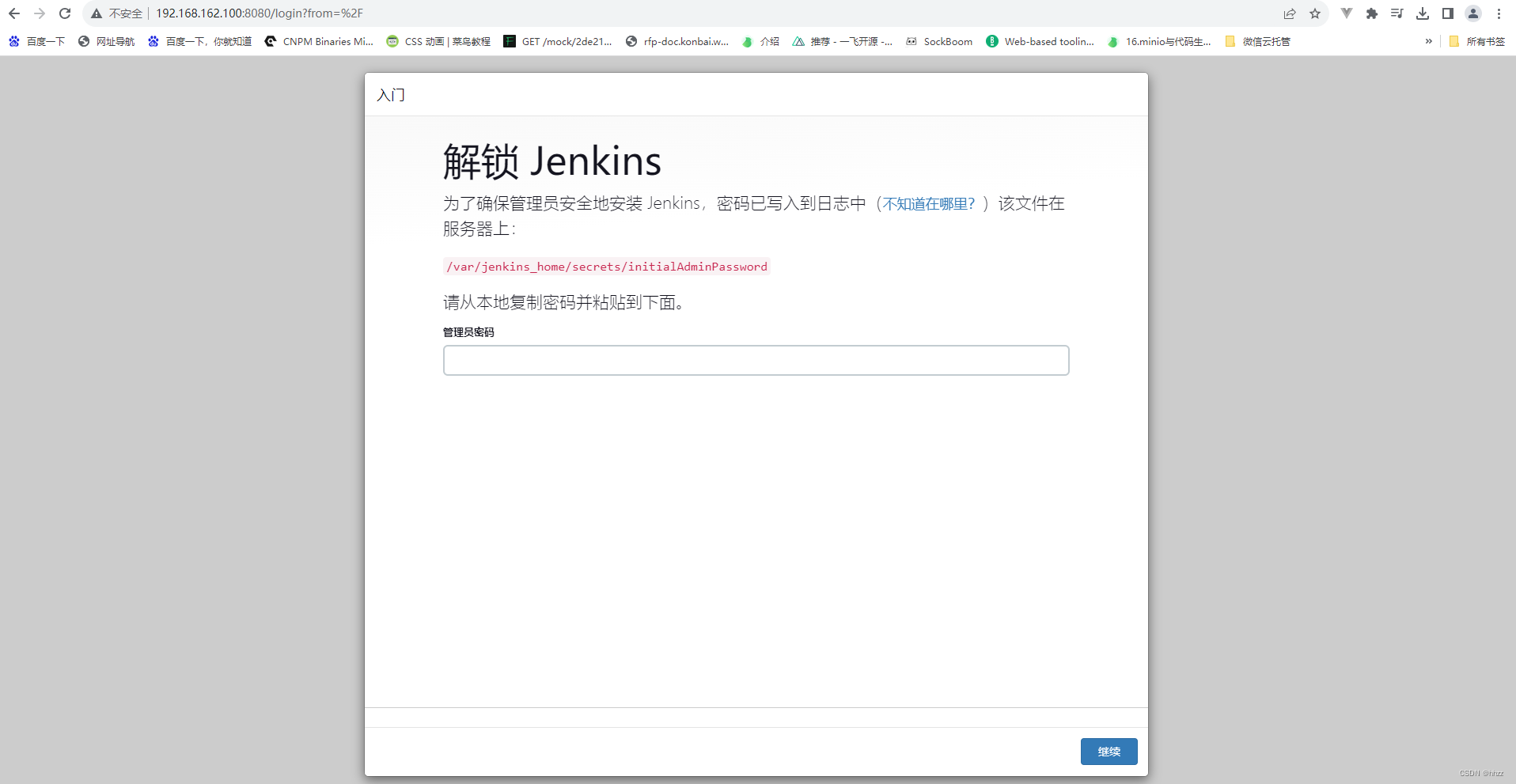
Task: Bookmark this page with star icon
Action: point(1315,13)
